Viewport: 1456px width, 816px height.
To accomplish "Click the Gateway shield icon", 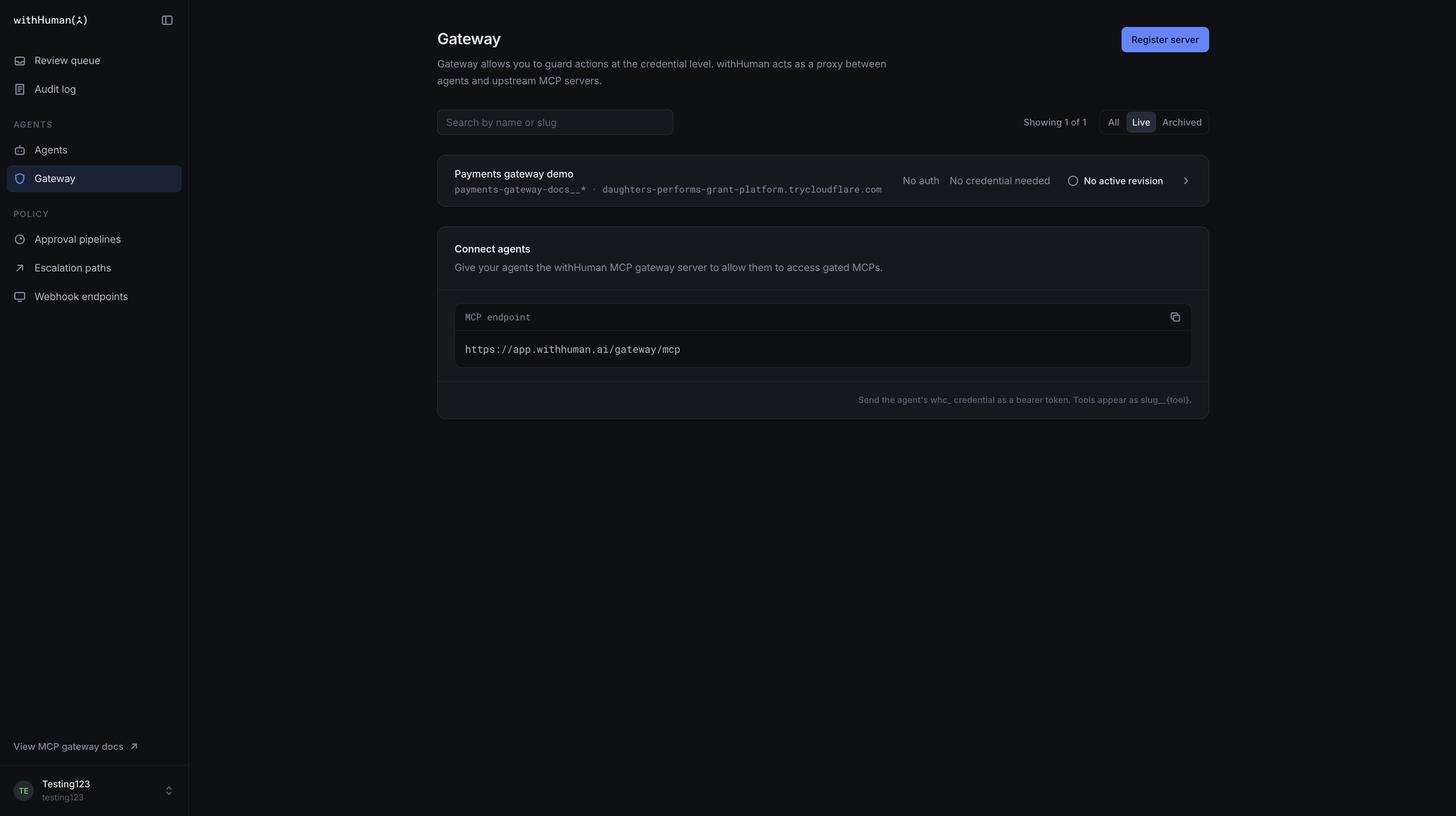I will click(20, 179).
